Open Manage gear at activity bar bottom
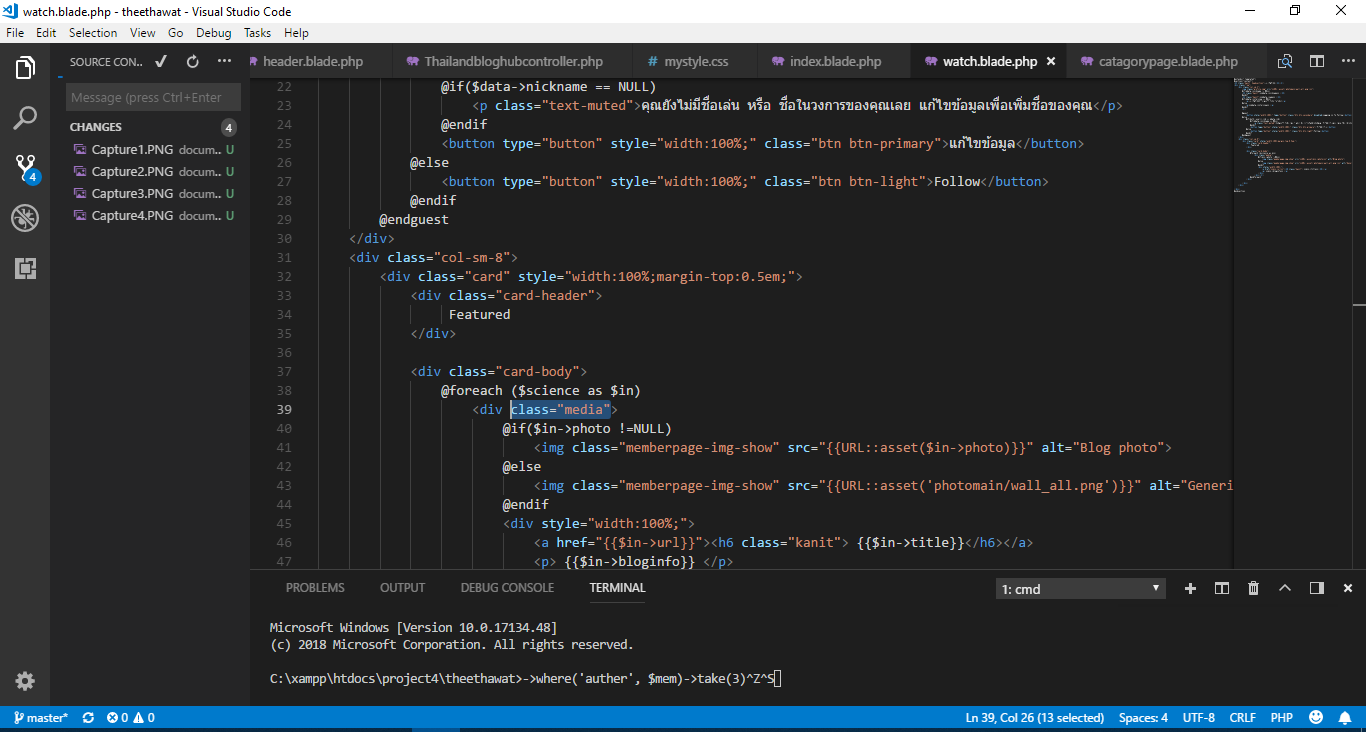 25,681
